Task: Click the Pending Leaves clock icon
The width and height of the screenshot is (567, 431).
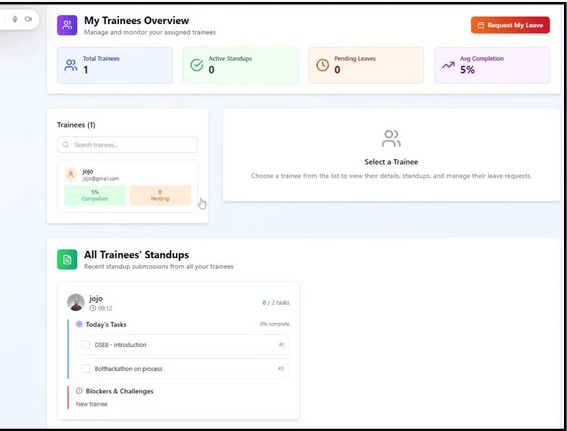Action: [x=323, y=65]
